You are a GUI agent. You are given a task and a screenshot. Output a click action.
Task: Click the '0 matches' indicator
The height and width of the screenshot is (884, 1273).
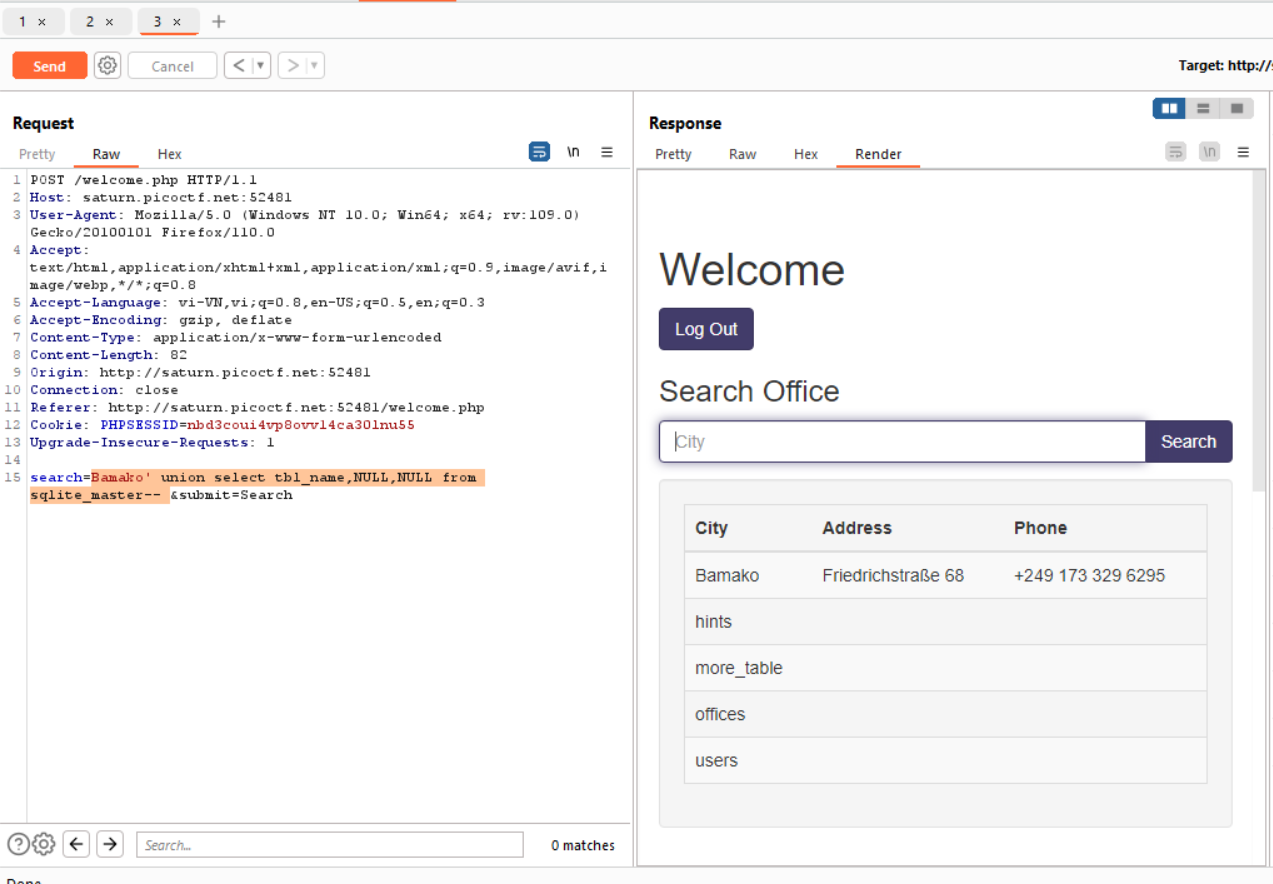[x=583, y=845]
